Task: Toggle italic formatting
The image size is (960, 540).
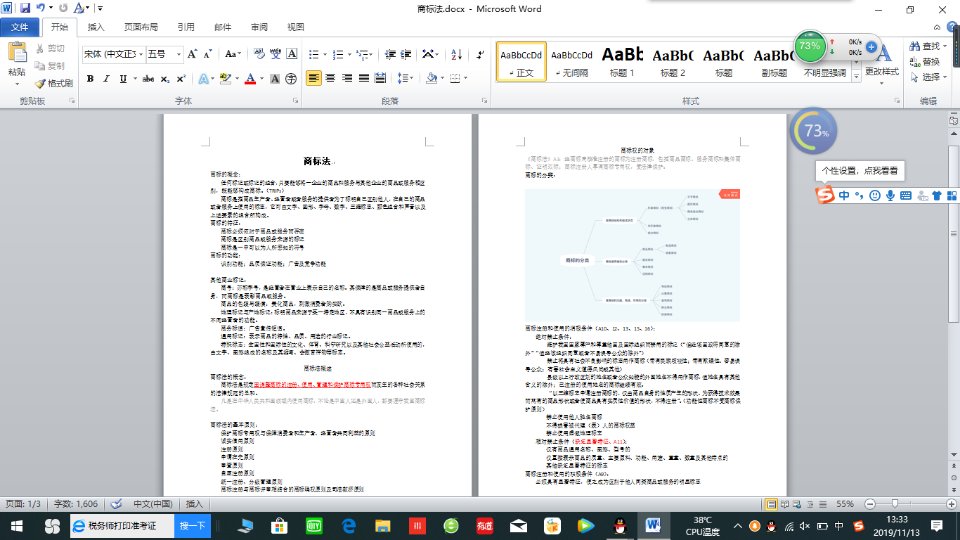Action: click(x=106, y=79)
